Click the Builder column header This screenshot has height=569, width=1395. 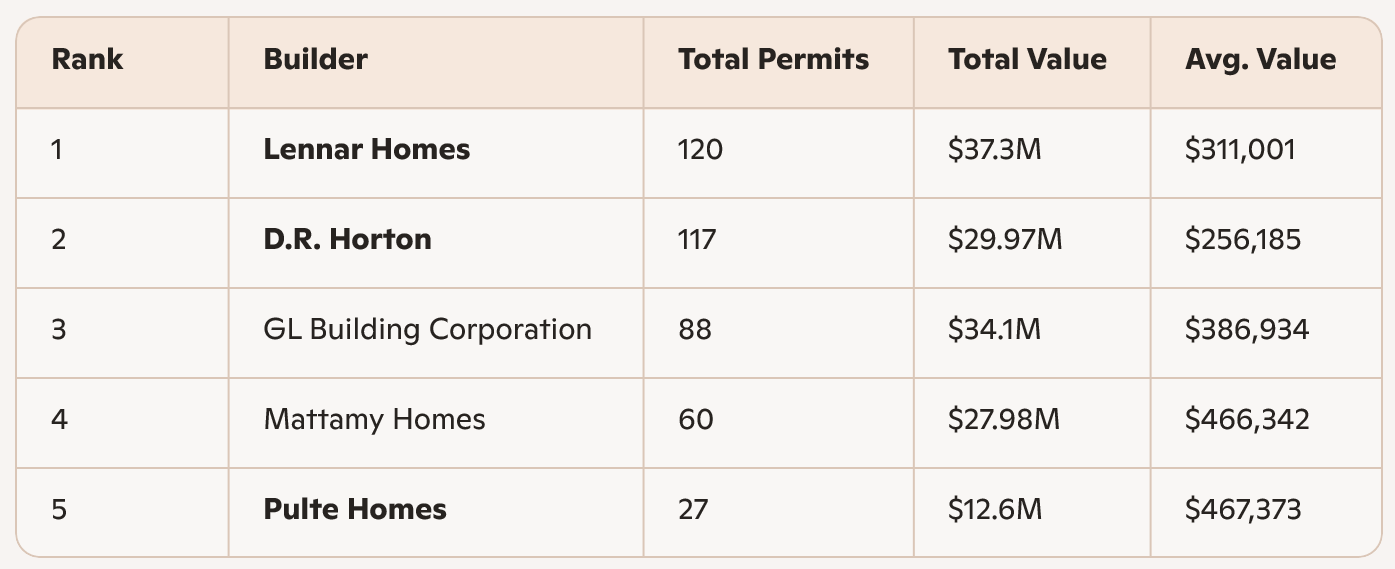tap(315, 60)
